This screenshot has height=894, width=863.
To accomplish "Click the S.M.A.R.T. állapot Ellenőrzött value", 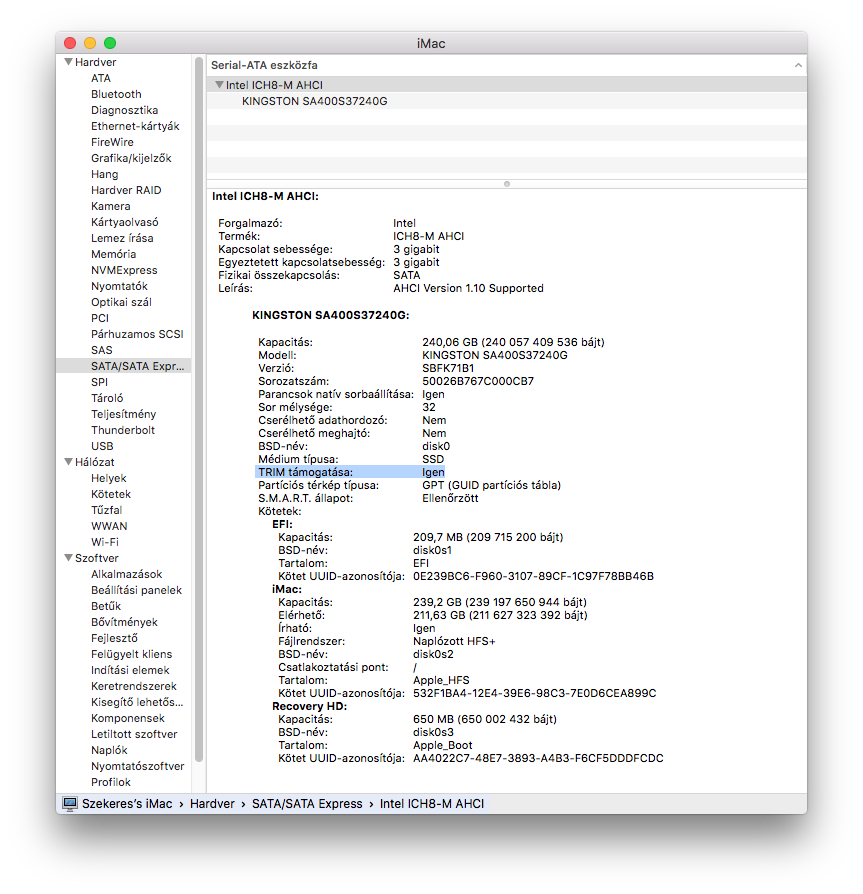I will click(450, 498).
